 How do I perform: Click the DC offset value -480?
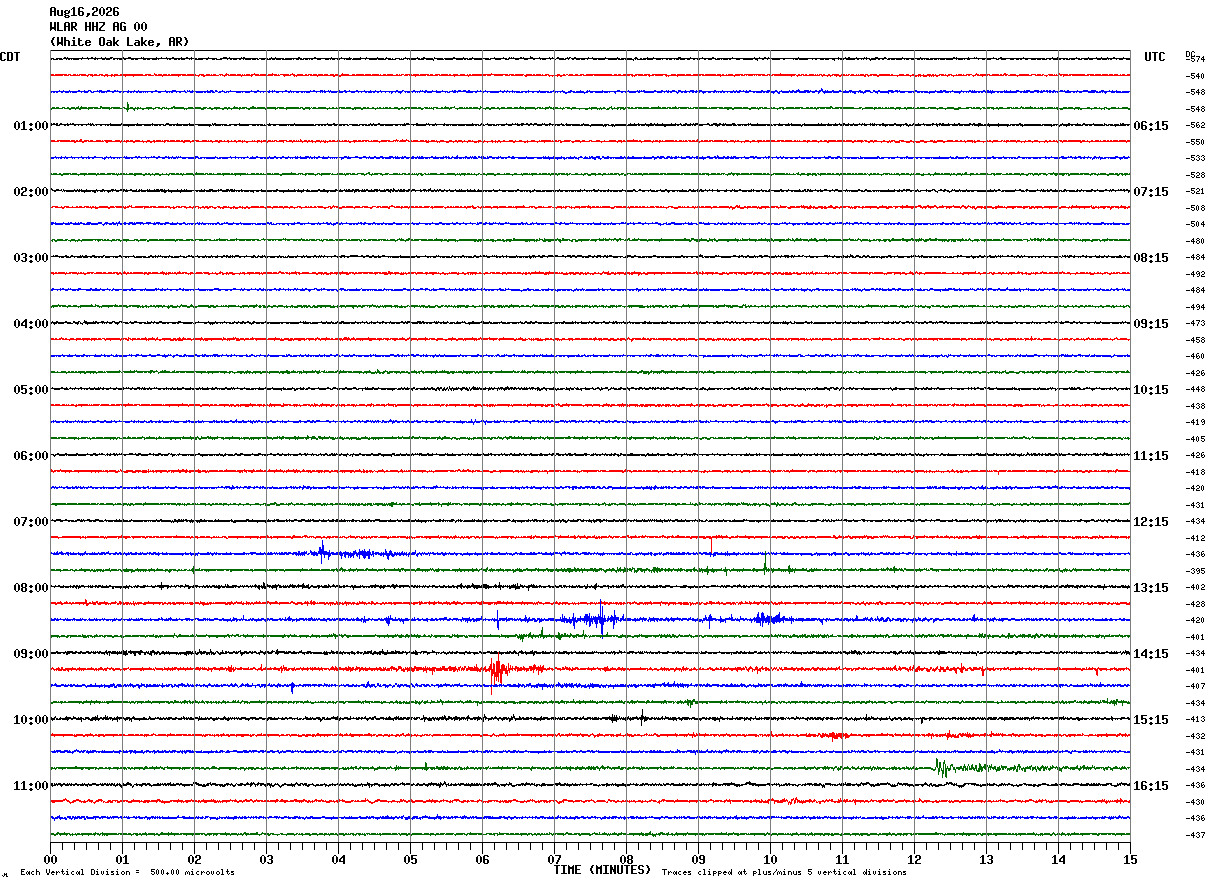coord(1195,241)
